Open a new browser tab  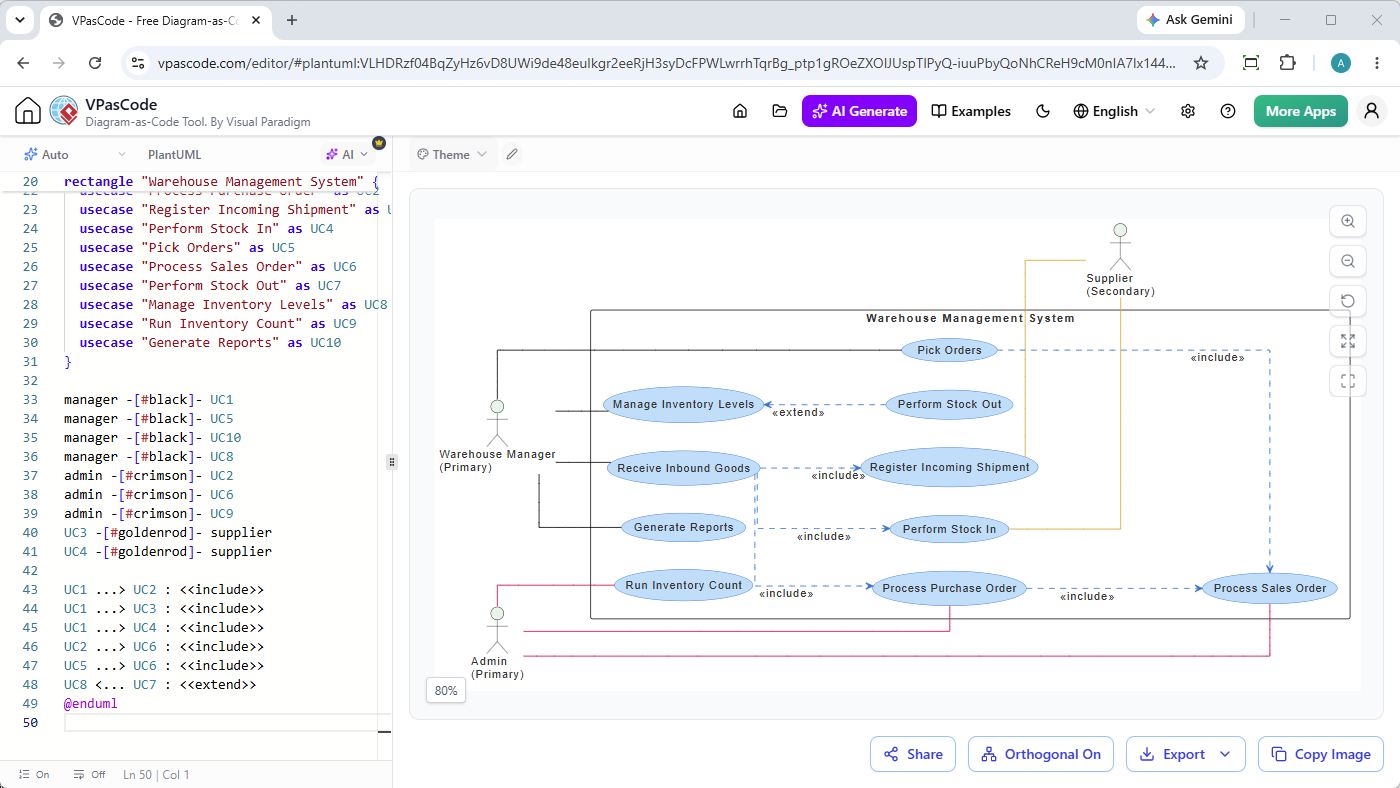pos(292,20)
